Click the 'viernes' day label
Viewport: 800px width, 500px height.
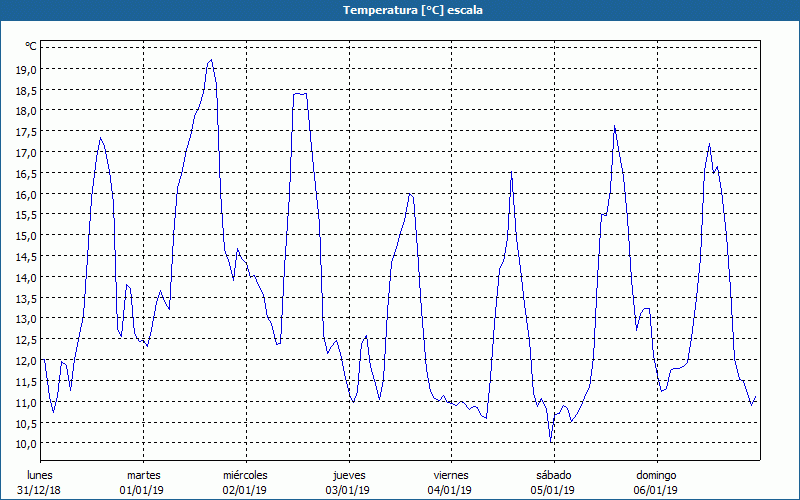(x=451, y=475)
